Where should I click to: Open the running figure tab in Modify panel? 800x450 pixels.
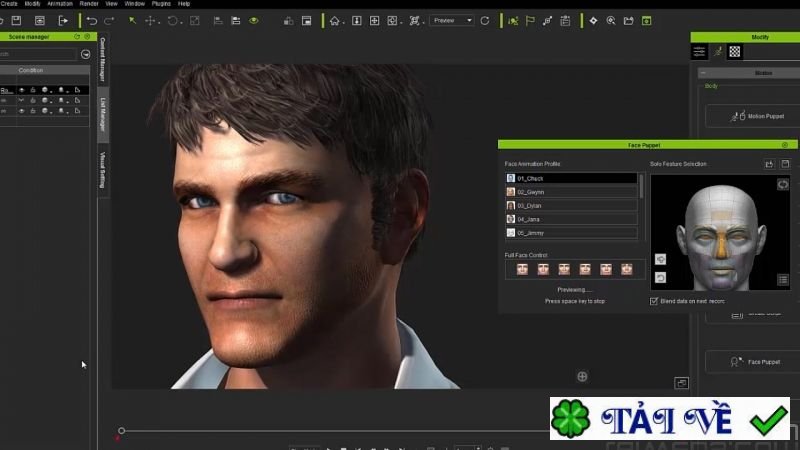tap(718, 52)
